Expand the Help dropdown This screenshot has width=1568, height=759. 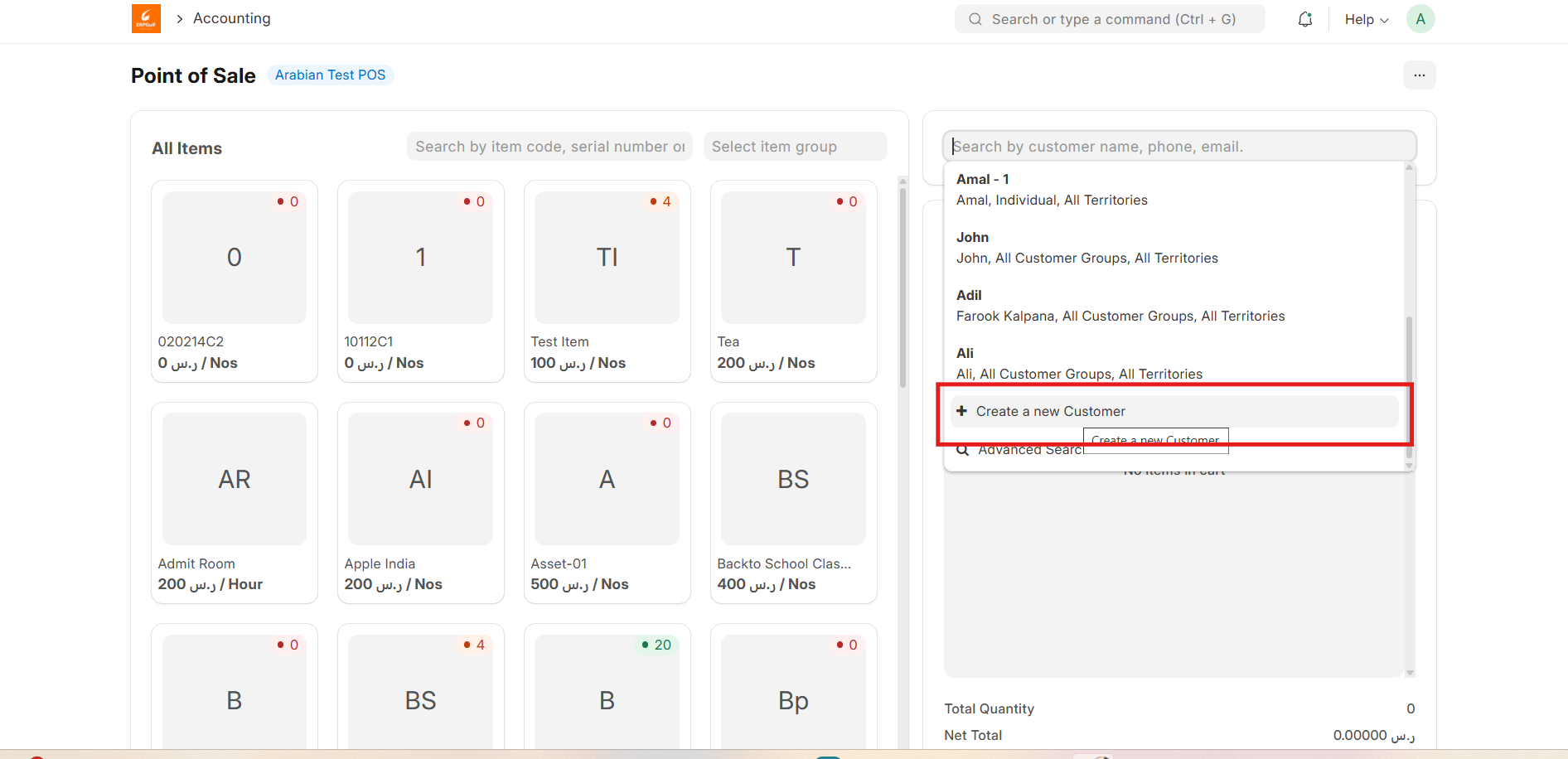click(x=1367, y=19)
